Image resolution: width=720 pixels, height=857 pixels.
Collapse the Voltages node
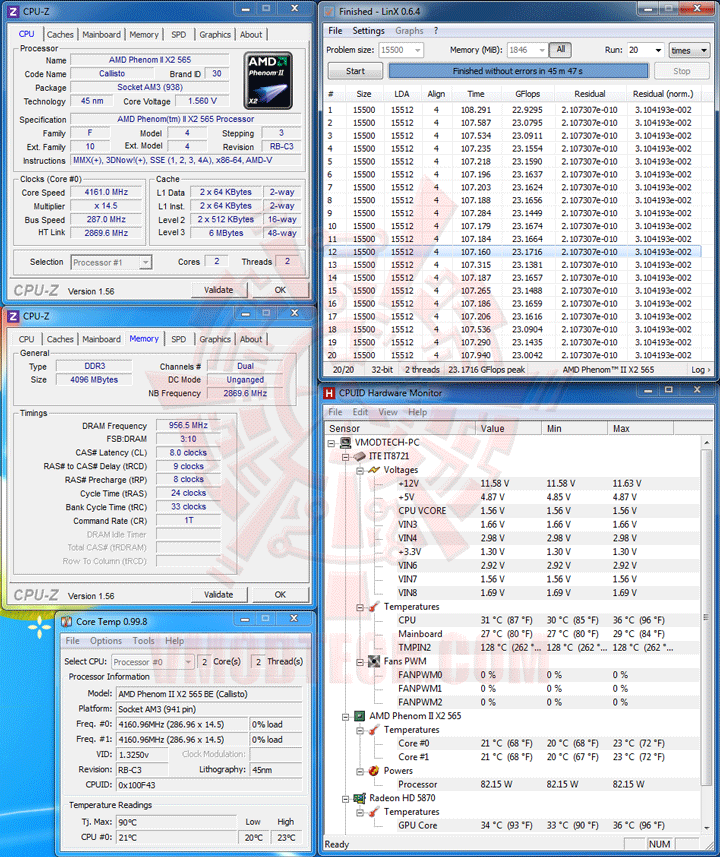click(x=360, y=470)
